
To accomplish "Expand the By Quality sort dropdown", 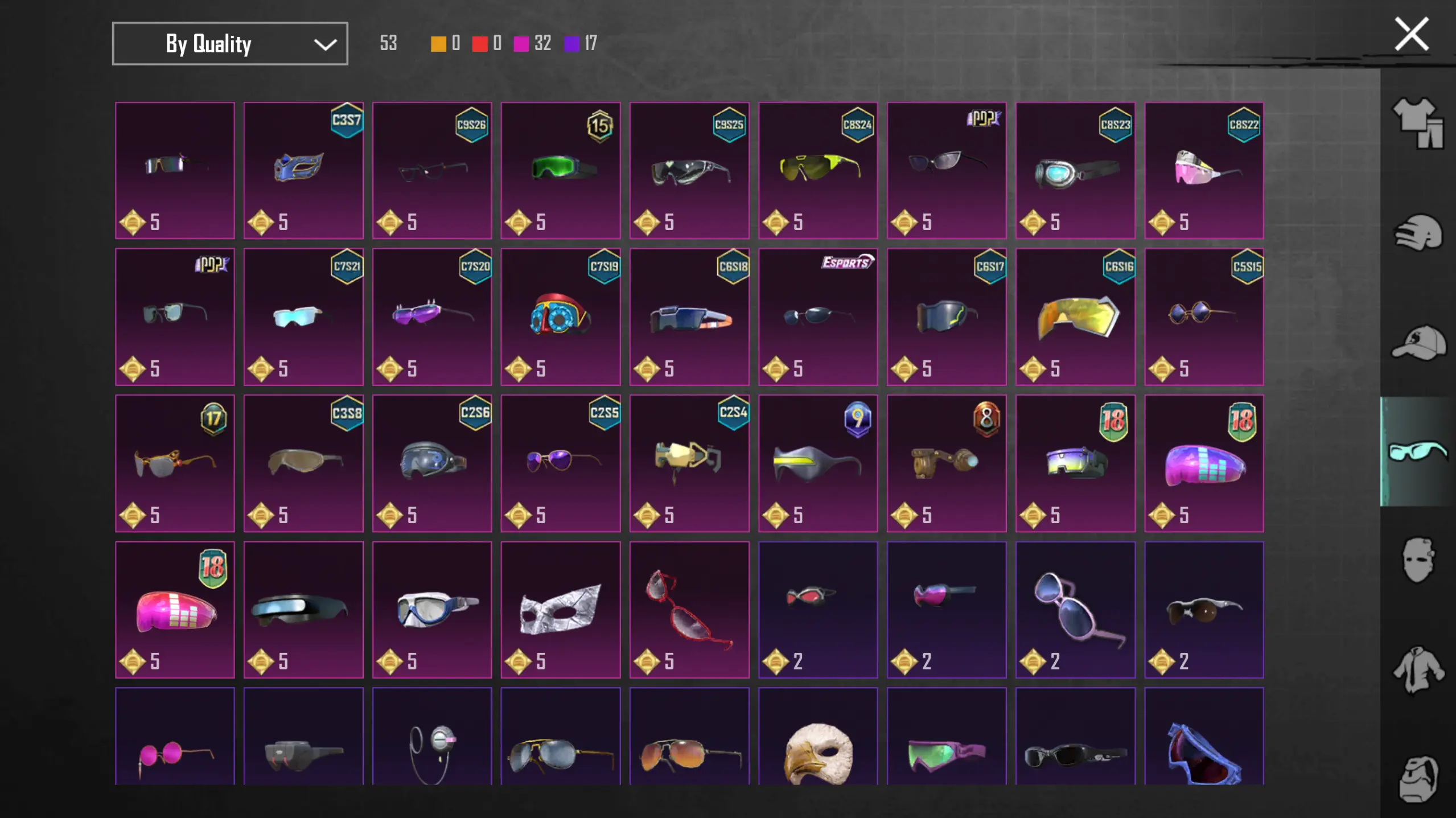I will [230, 44].
